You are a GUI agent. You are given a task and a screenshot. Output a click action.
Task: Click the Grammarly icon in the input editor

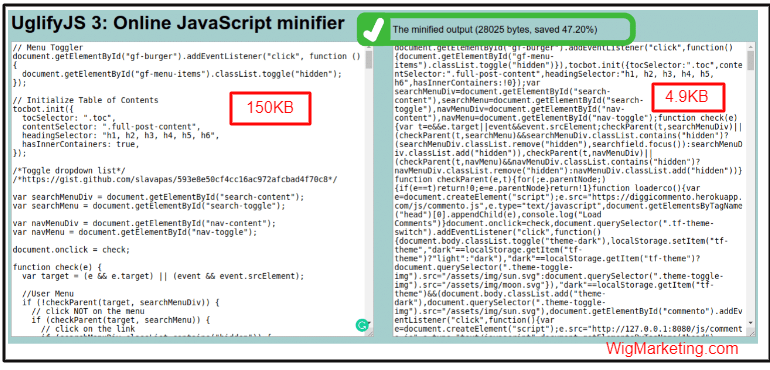pyautogui.click(x=361, y=325)
